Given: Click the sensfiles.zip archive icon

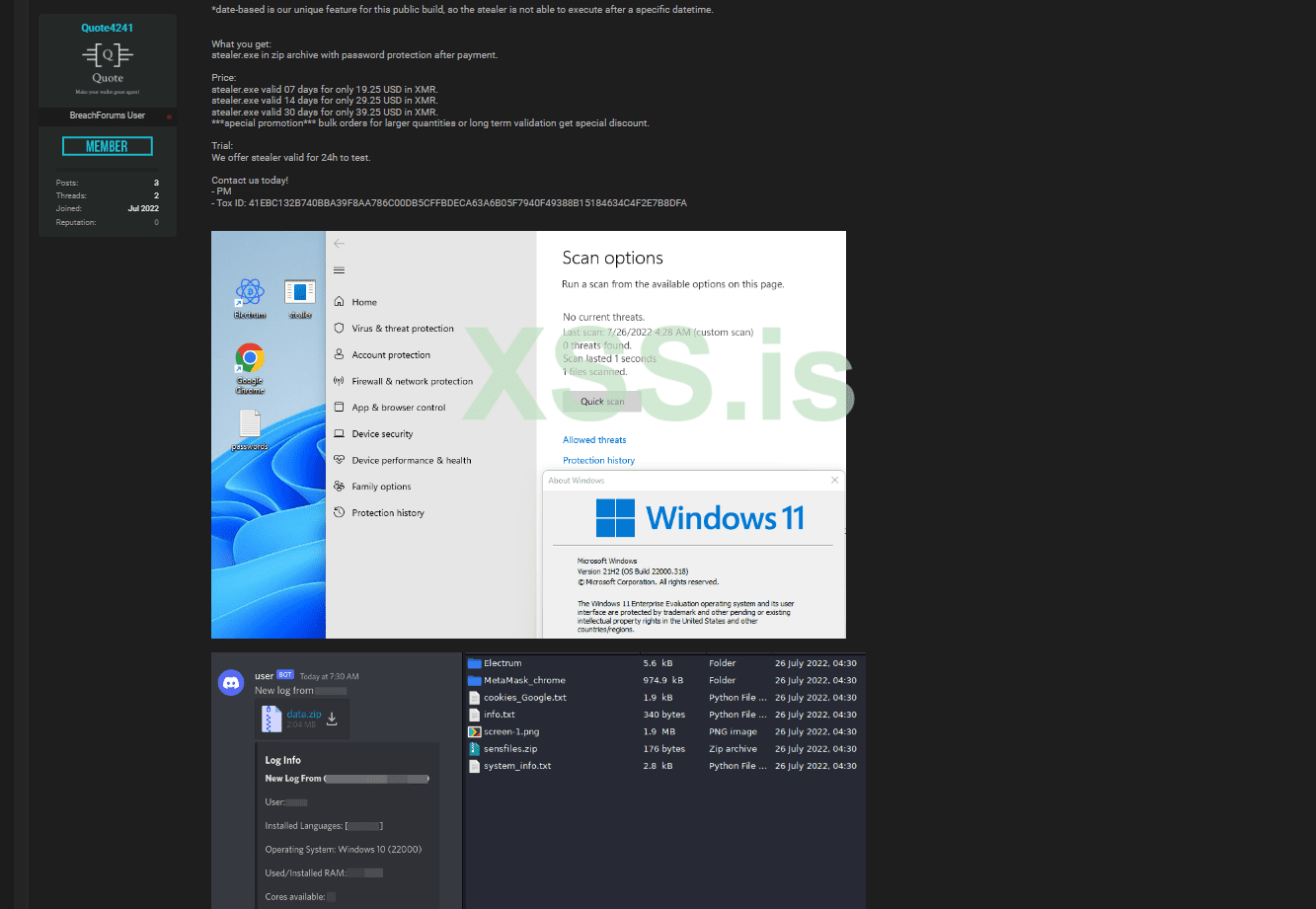Looking at the screenshot, I should [474, 749].
